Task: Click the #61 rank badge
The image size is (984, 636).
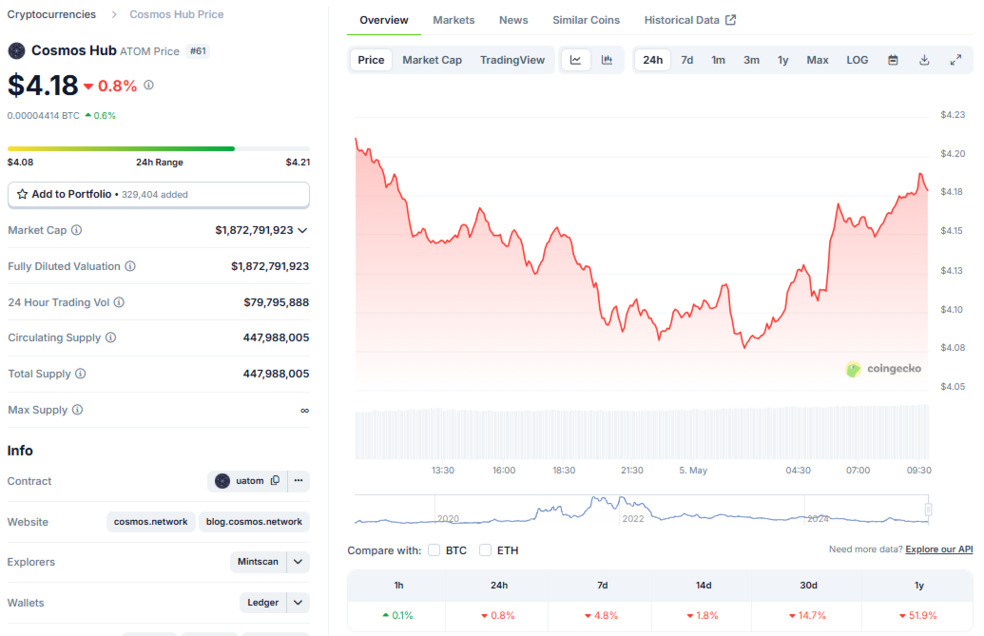Action: click(x=198, y=51)
